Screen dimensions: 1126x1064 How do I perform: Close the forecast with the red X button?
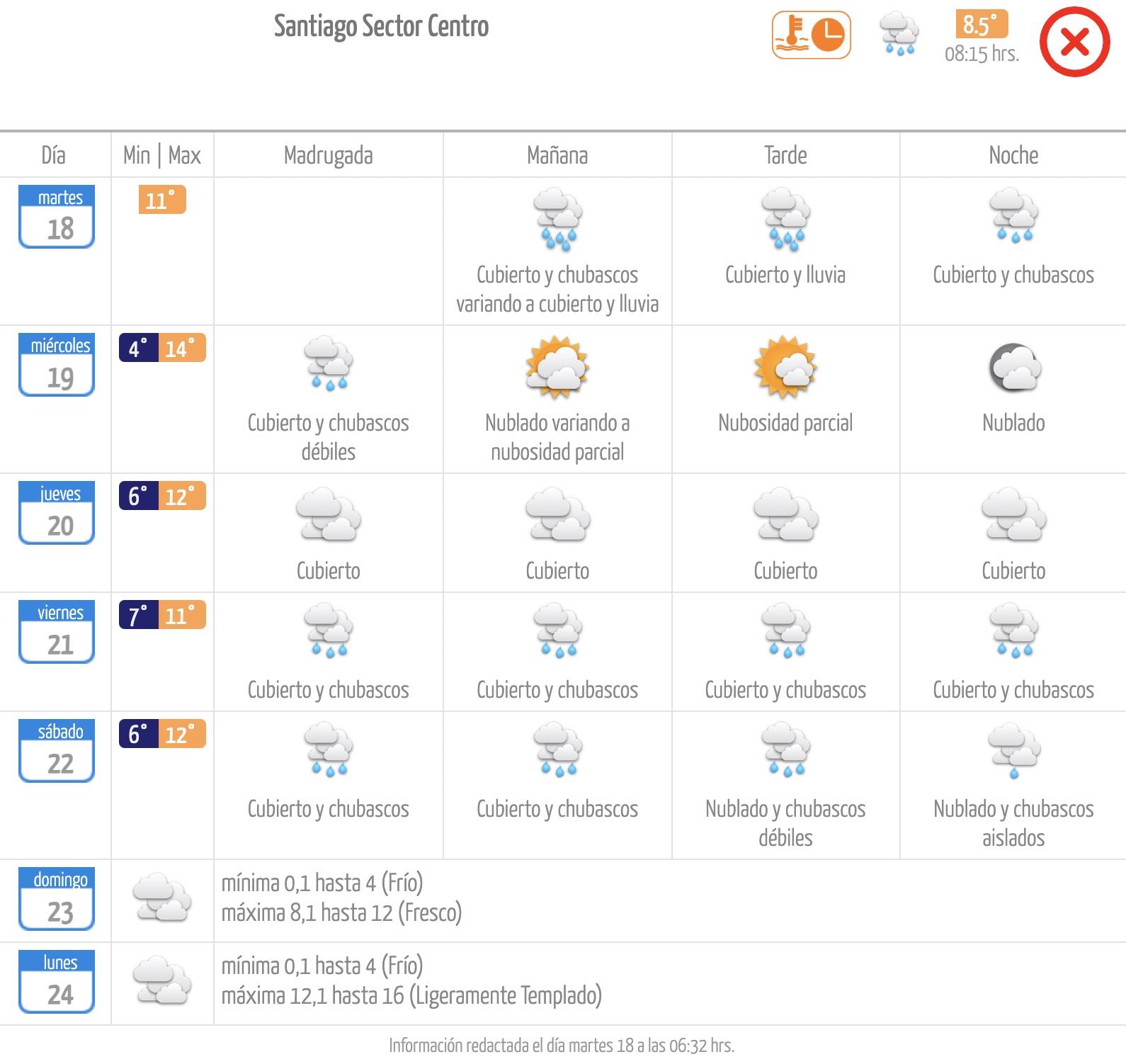1074,42
